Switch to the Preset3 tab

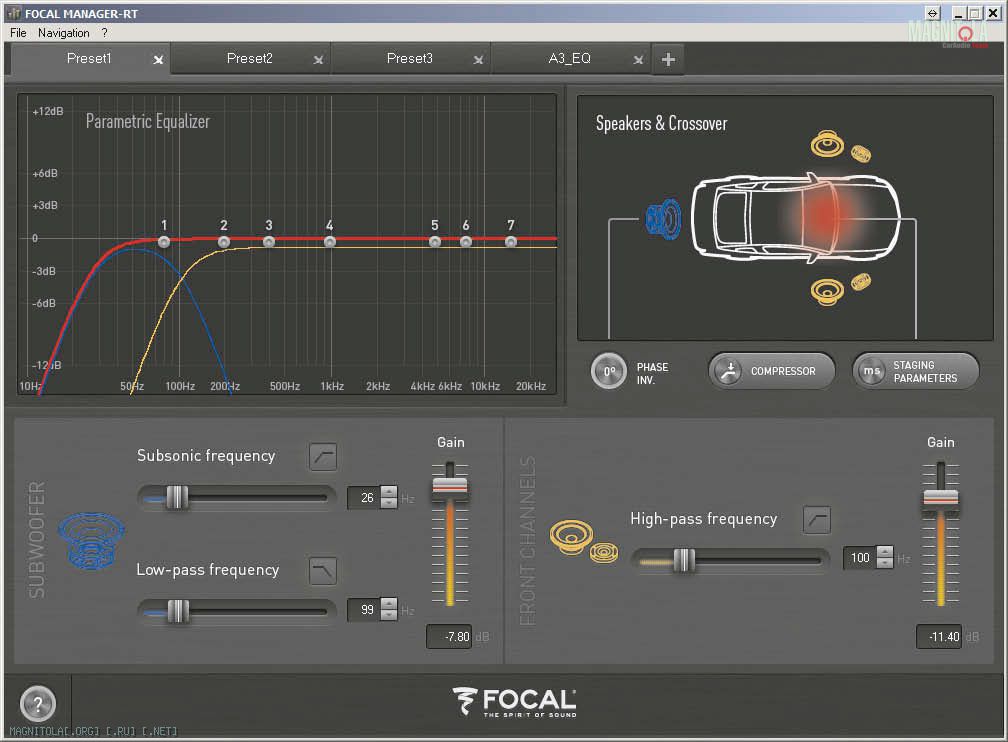coord(410,59)
